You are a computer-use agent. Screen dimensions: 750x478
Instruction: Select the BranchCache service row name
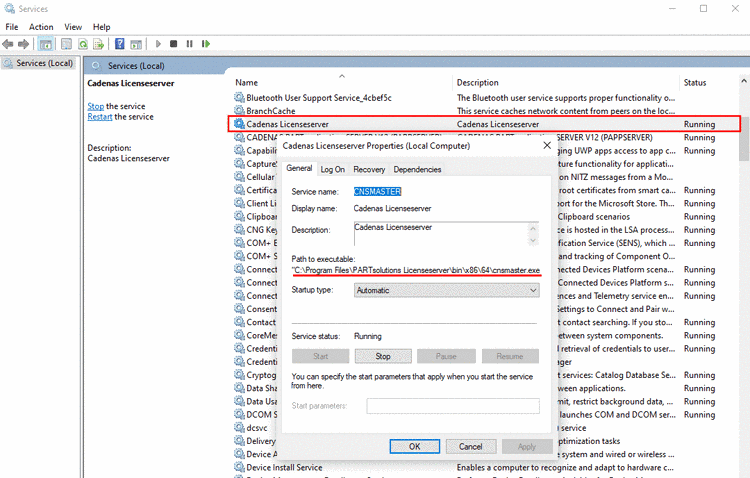(x=271, y=111)
